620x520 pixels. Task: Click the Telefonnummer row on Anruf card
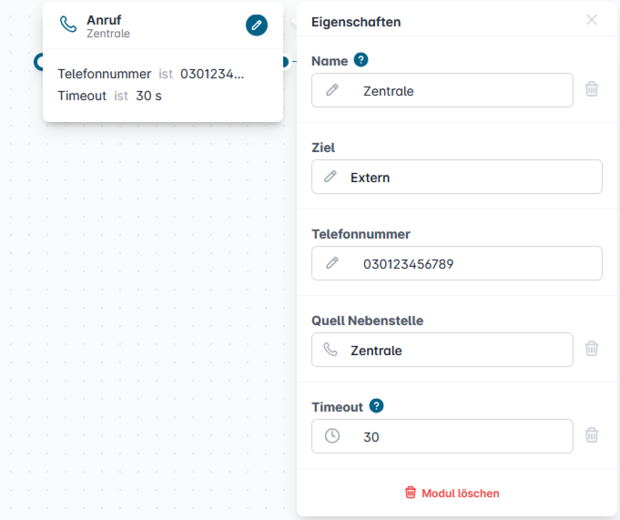tap(150, 74)
